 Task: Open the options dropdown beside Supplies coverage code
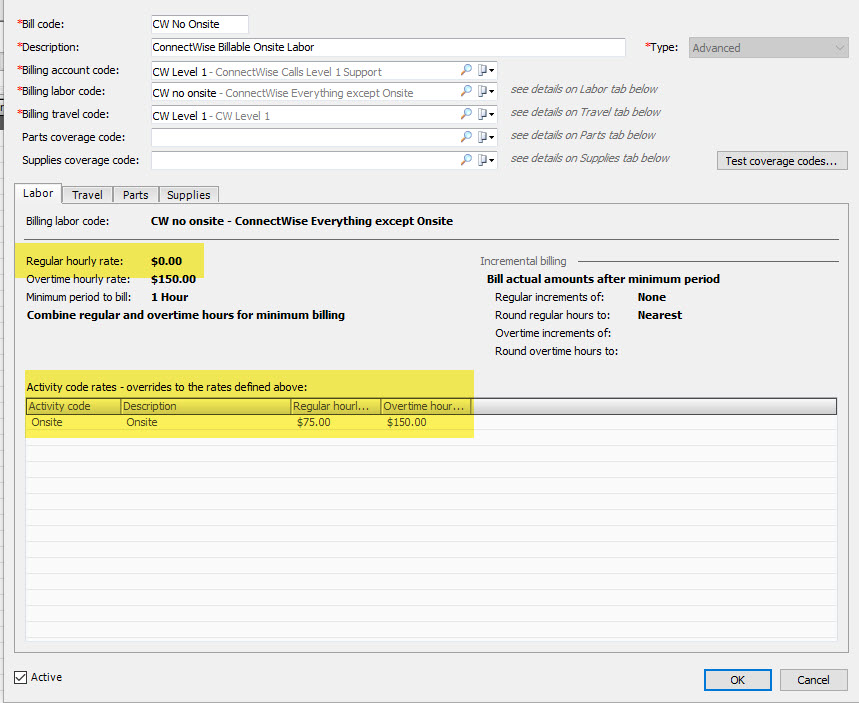point(486,160)
